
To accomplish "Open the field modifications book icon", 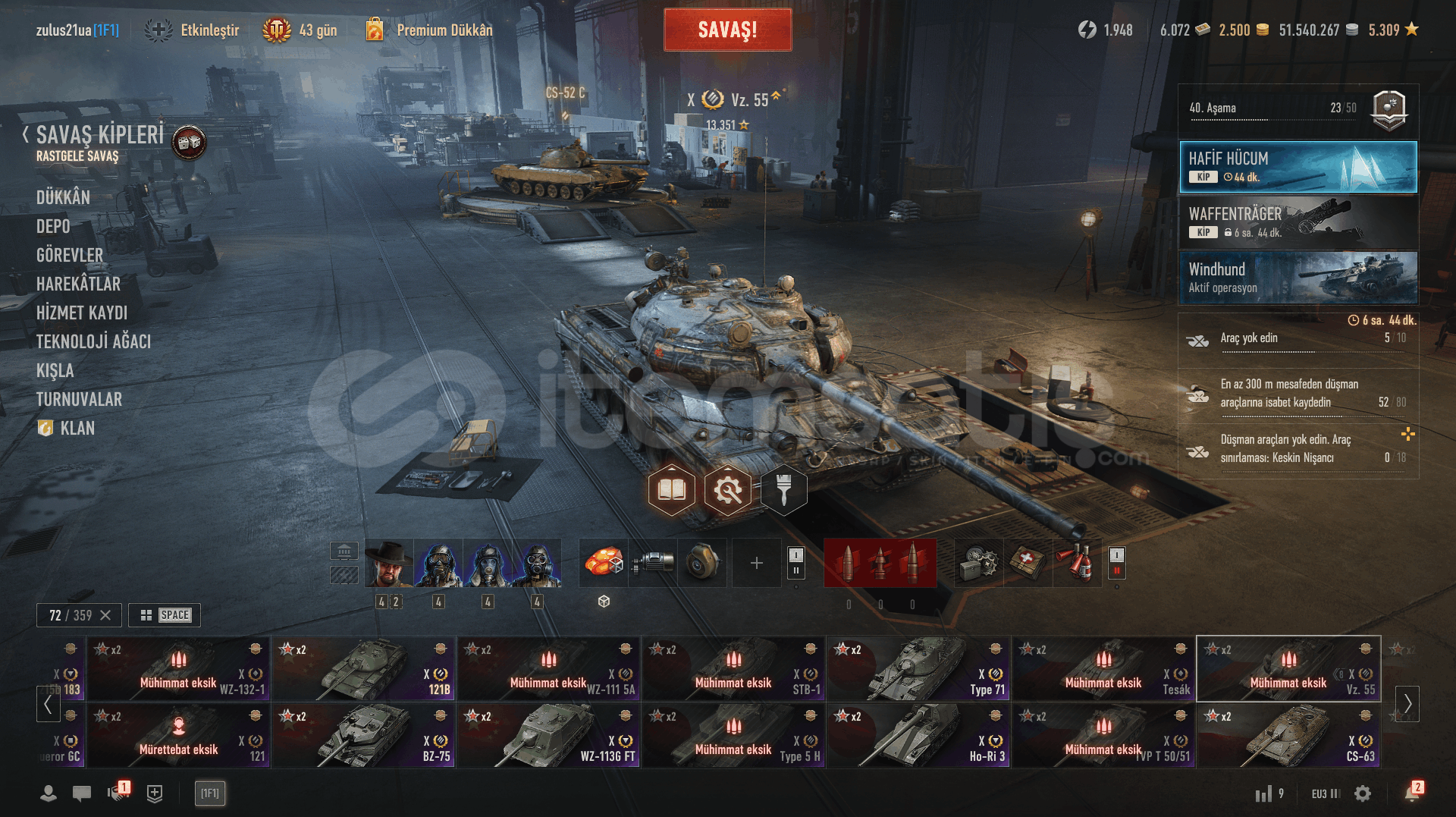I will 671,490.
